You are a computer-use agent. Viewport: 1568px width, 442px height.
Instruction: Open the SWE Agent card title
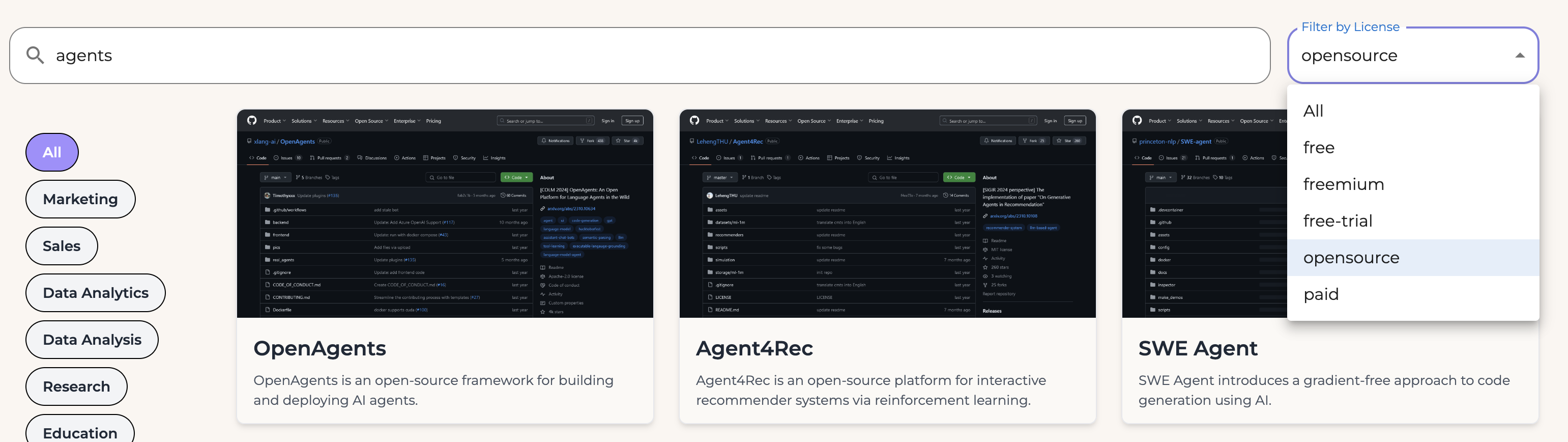pyautogui.click(x=1197, y=349)
